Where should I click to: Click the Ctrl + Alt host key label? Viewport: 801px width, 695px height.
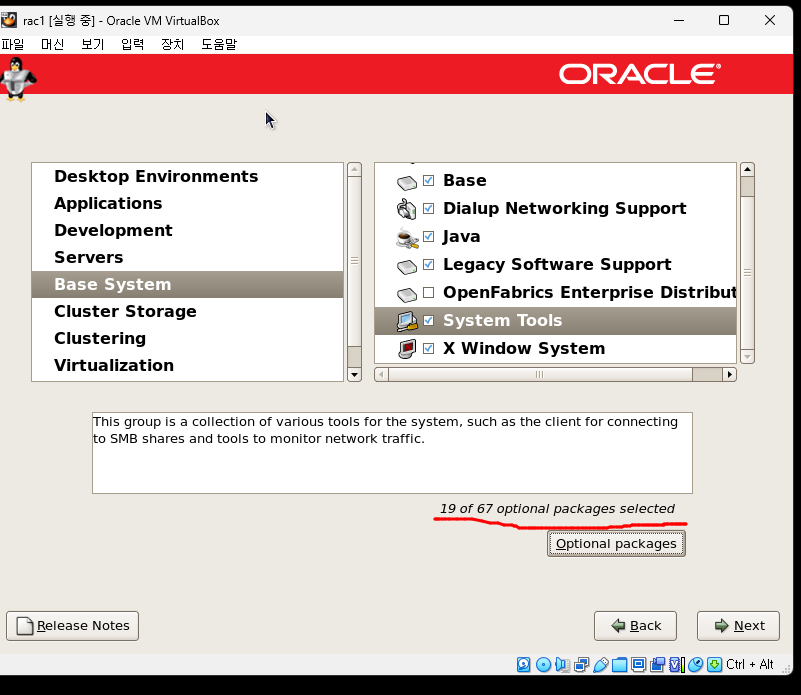pos(750,664)
